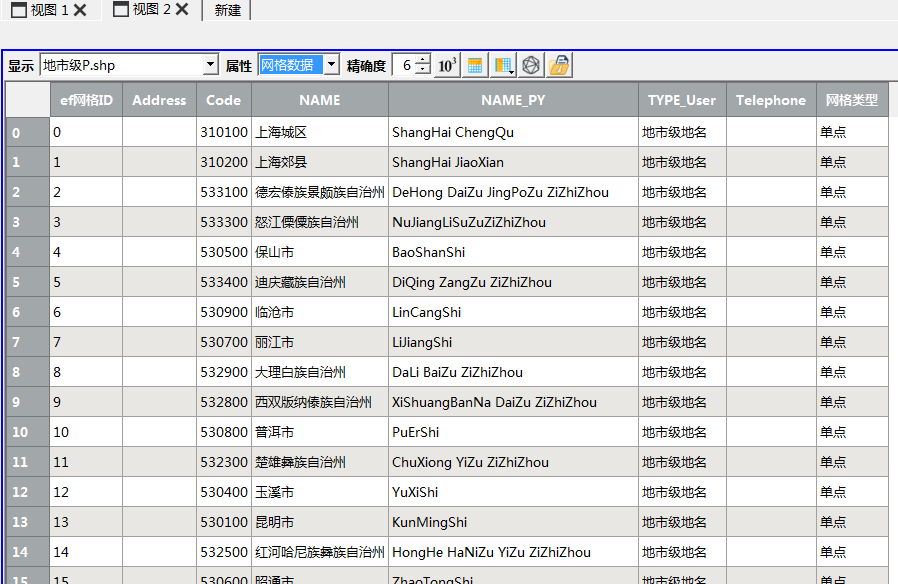
Task: Sort by the NAME_PY column header
Action: pos(513,100)
